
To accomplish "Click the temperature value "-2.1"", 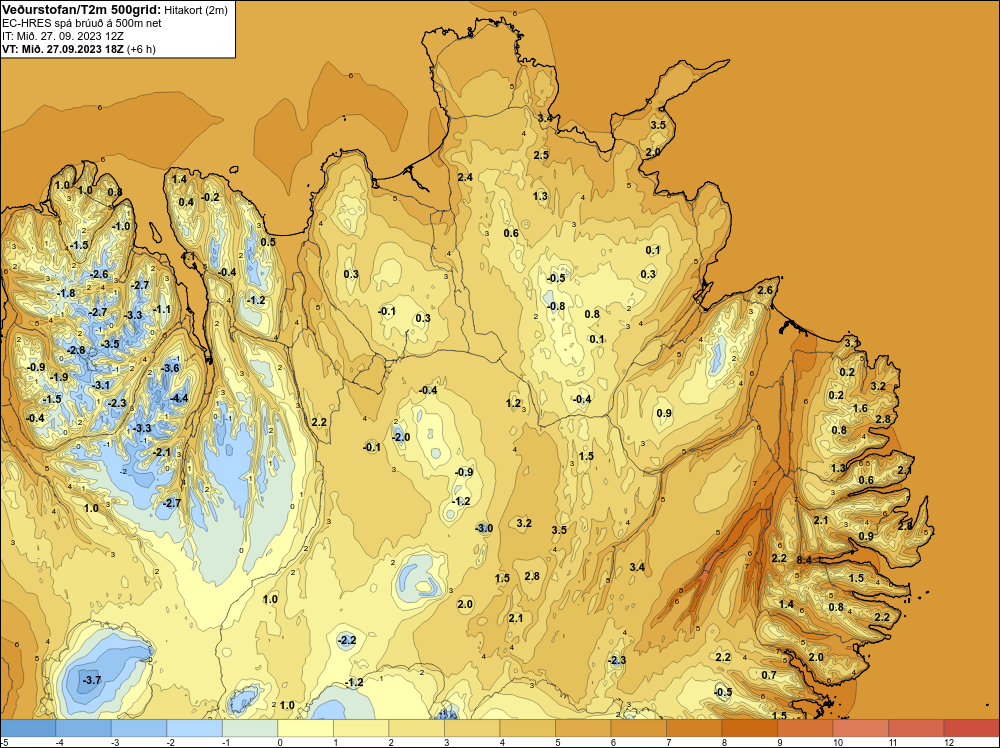I will click(x=162, y=452).
